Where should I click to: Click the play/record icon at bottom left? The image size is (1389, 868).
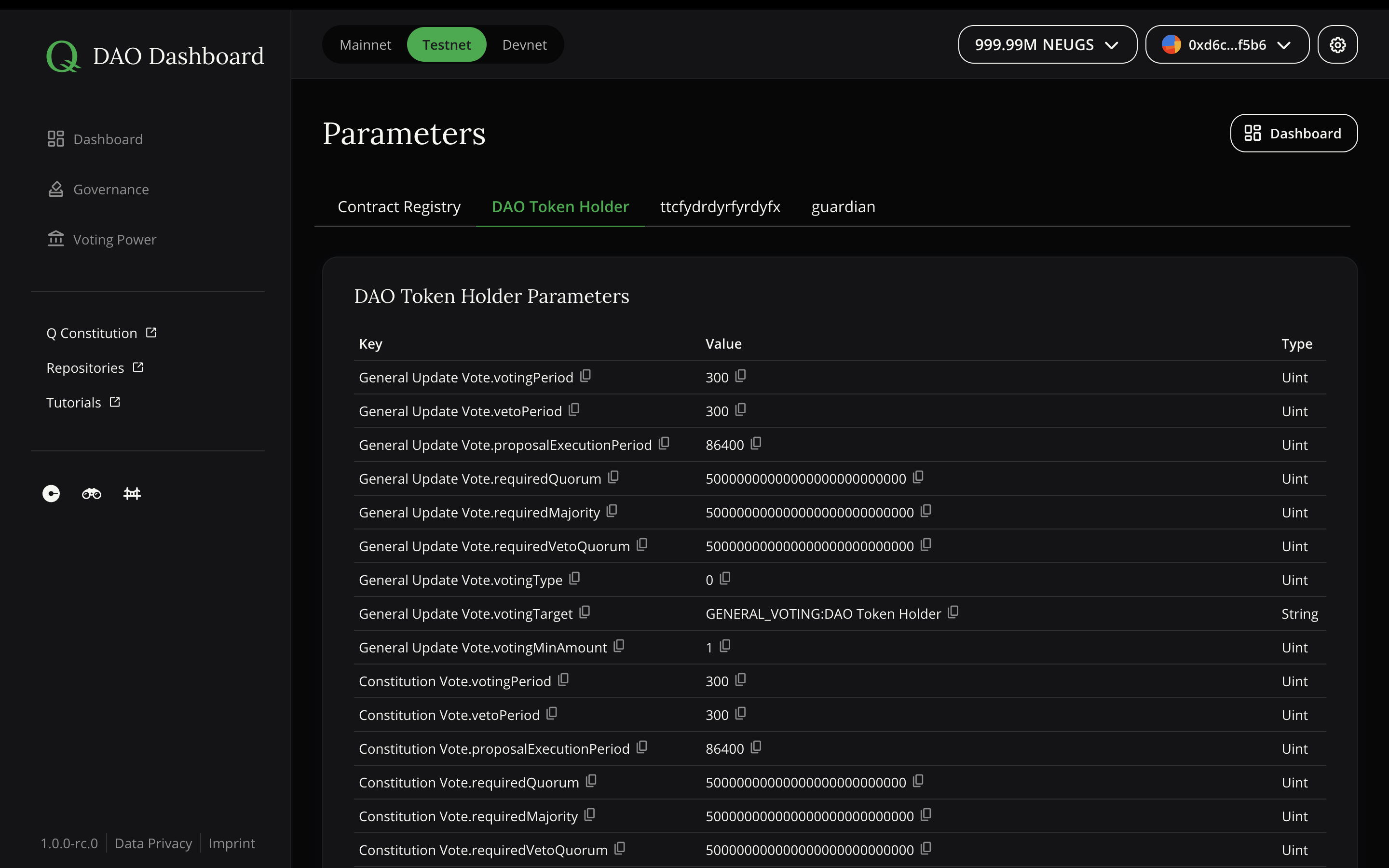[51, 493]
